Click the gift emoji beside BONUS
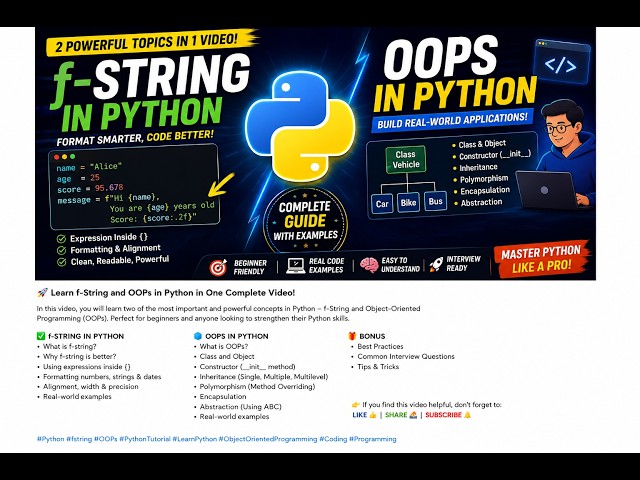This screenshot has width=640, height=480. [352, 336]
